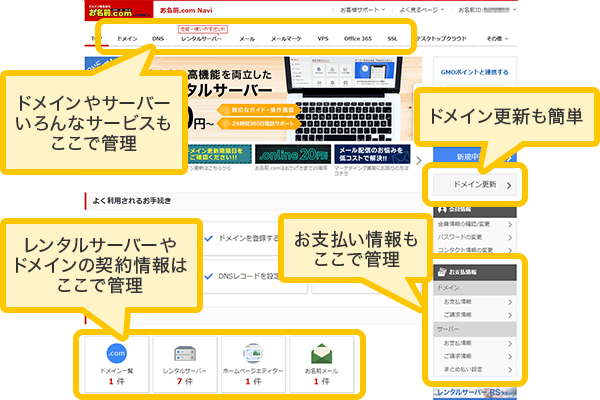The width and height of the screenshot is (600, 400).
Task: Open お支払情報 under サーバー section
Action: pos(457,343)
